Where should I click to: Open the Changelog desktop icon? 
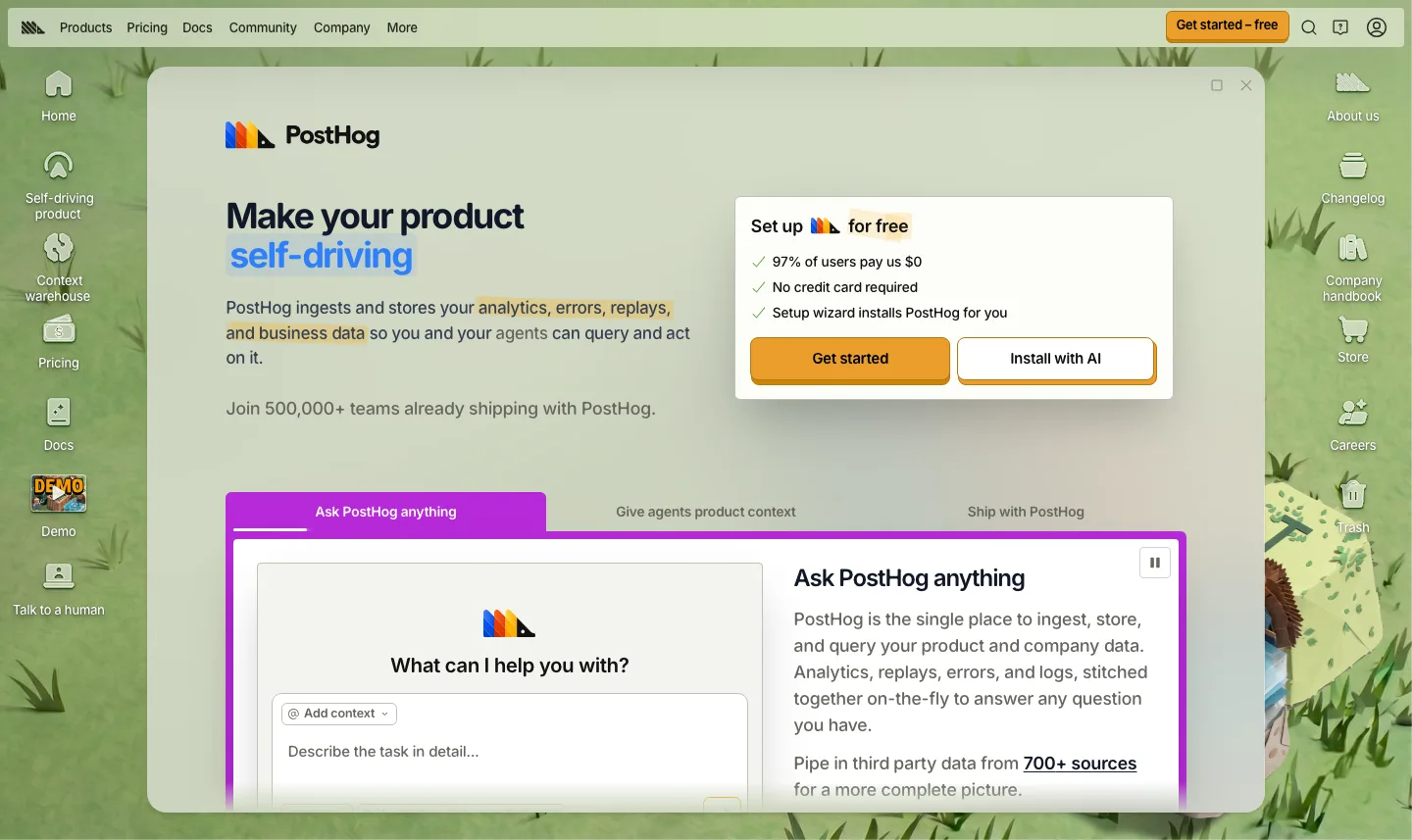1353,178
